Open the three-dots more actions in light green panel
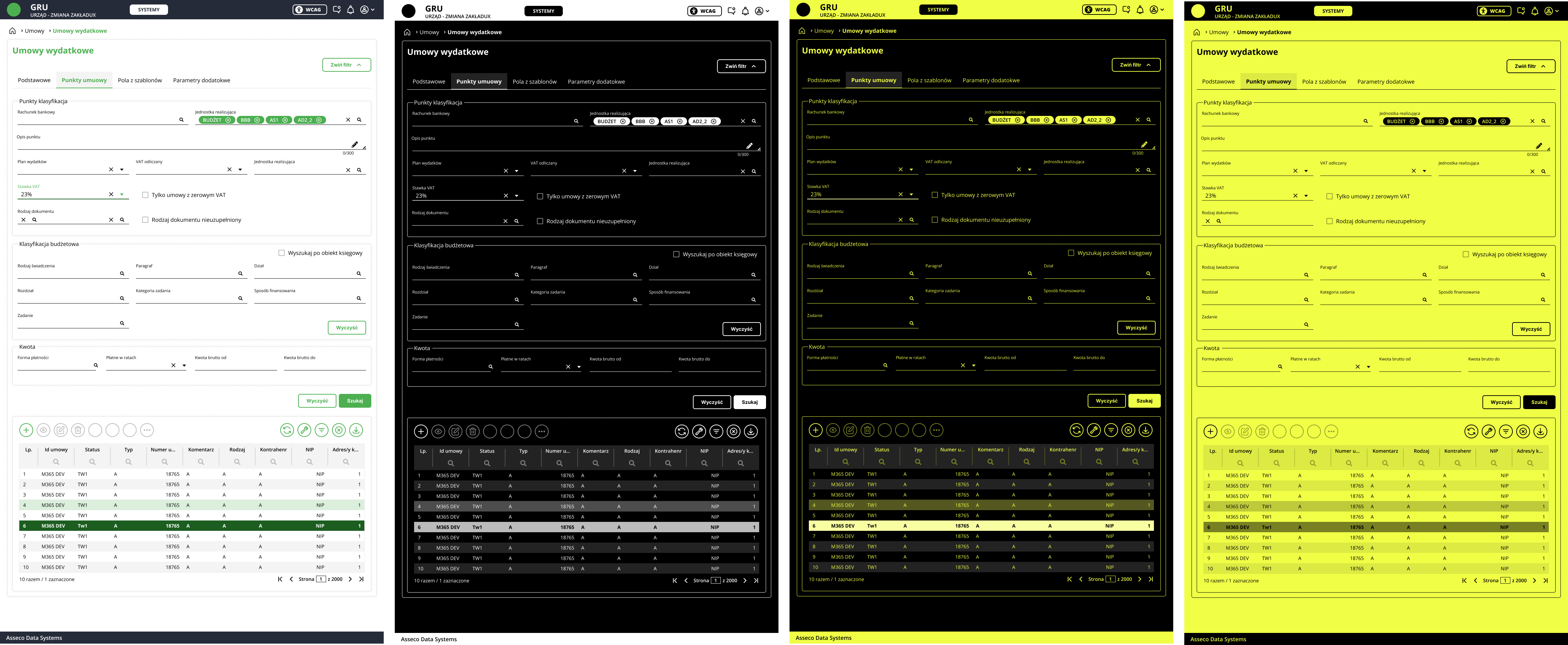 point(147,430)
